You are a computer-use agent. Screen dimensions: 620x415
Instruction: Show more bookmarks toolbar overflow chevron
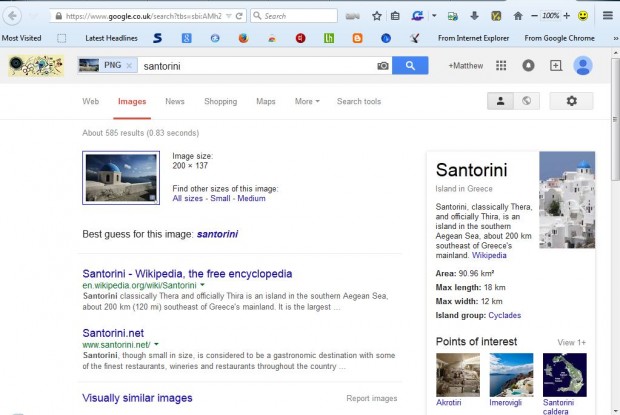[615, 38]
